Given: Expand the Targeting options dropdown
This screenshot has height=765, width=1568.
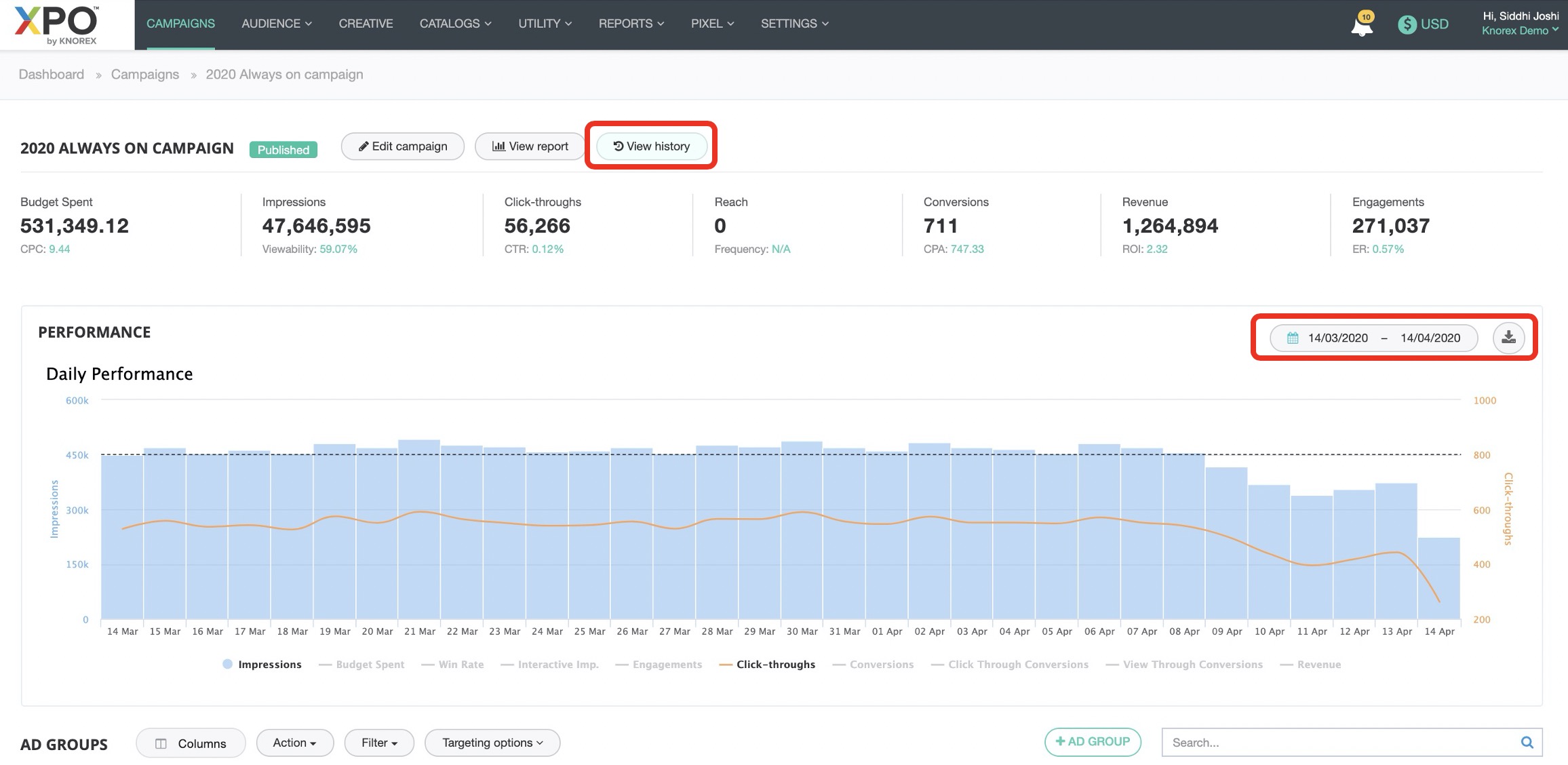Looking at the screenshot, I should [x=492, y=743].
